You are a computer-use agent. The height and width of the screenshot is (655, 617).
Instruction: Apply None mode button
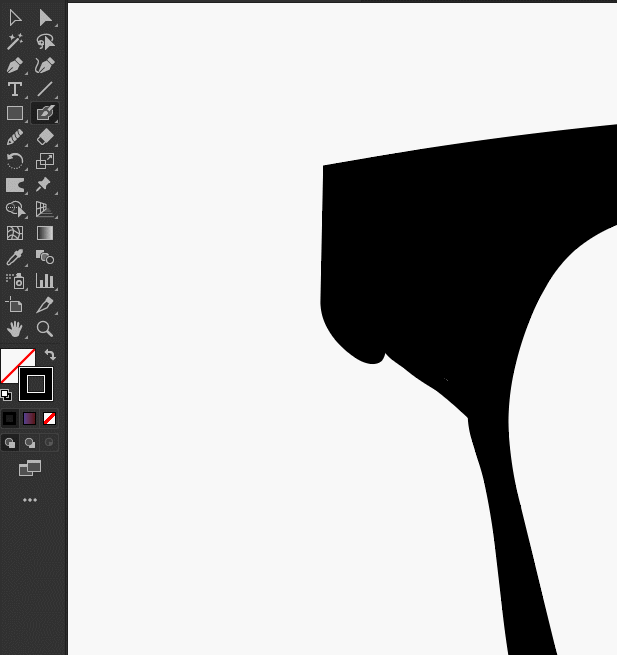click(x=49, y=419)
